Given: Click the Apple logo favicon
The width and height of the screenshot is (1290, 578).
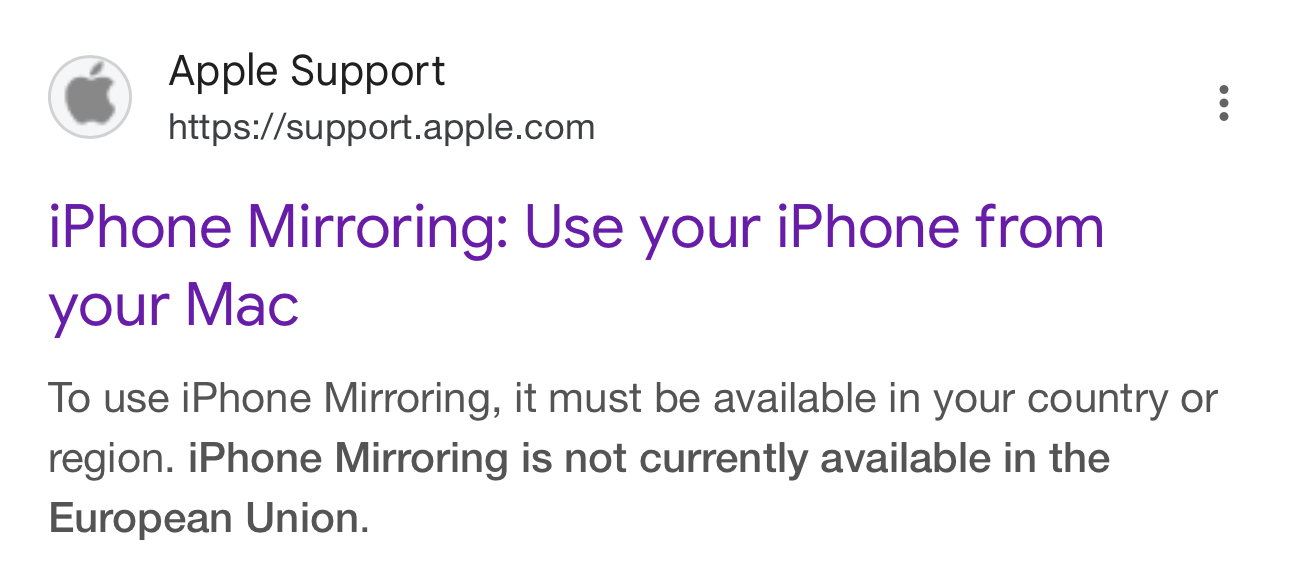Looking at the screenshot, I should pyautogui.click(x=90, y=97).
